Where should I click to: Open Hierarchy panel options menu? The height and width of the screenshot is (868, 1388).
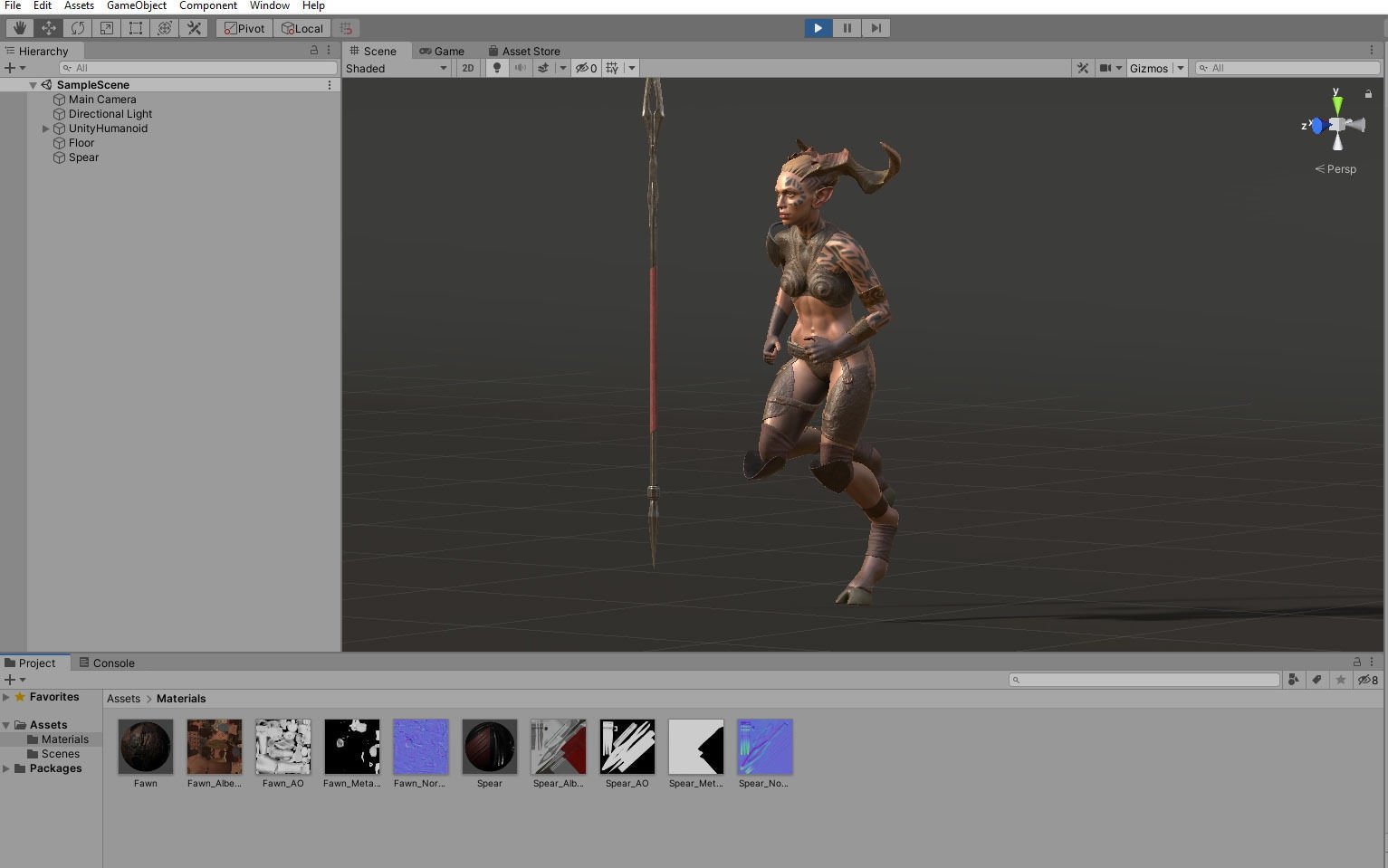329,51
